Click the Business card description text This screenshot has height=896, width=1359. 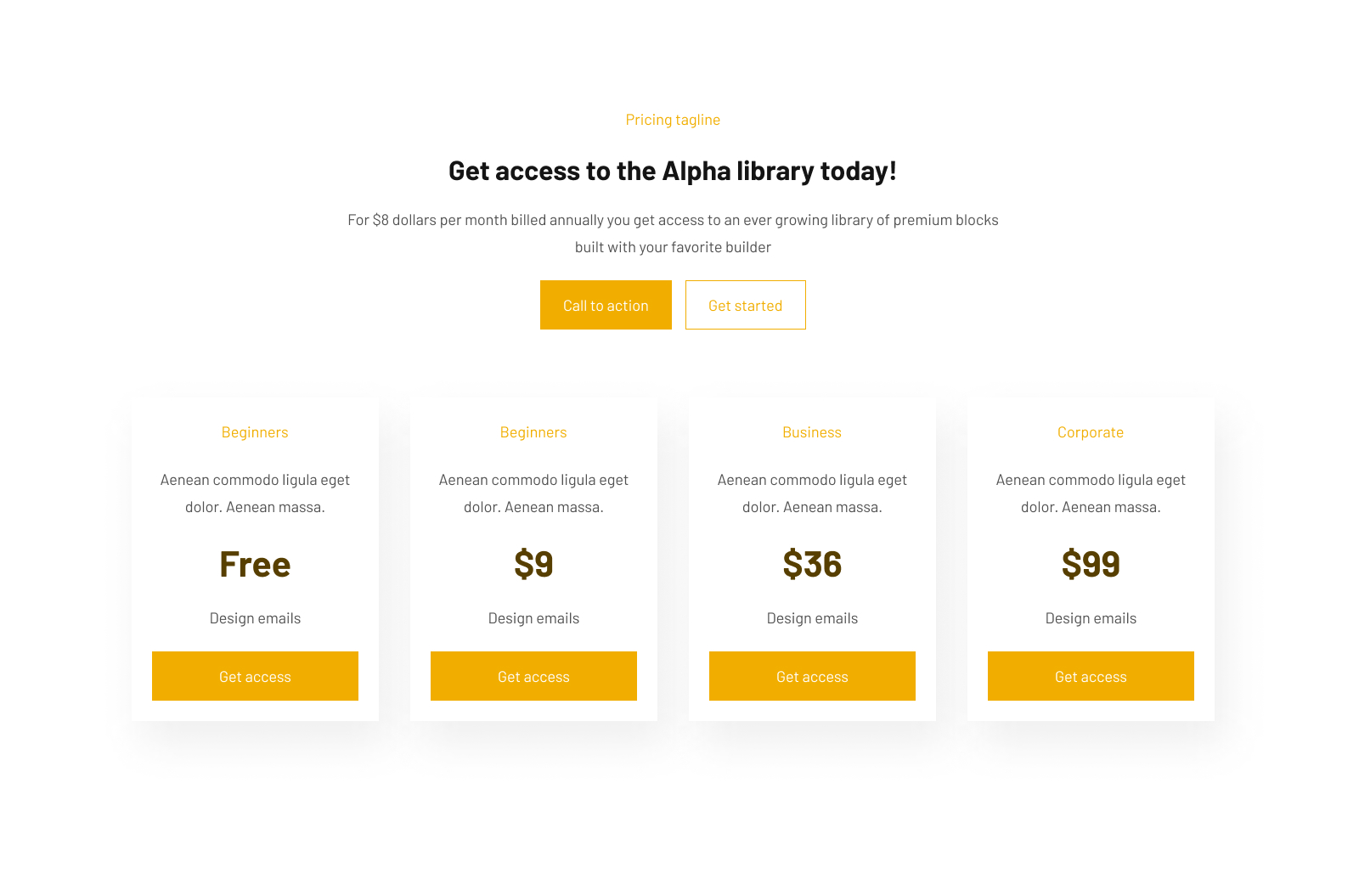[x=812, y=493]
